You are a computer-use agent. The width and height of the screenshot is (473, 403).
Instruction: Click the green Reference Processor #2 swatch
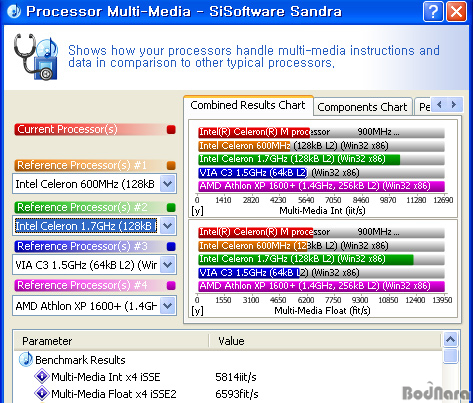(x=171, y=208)
